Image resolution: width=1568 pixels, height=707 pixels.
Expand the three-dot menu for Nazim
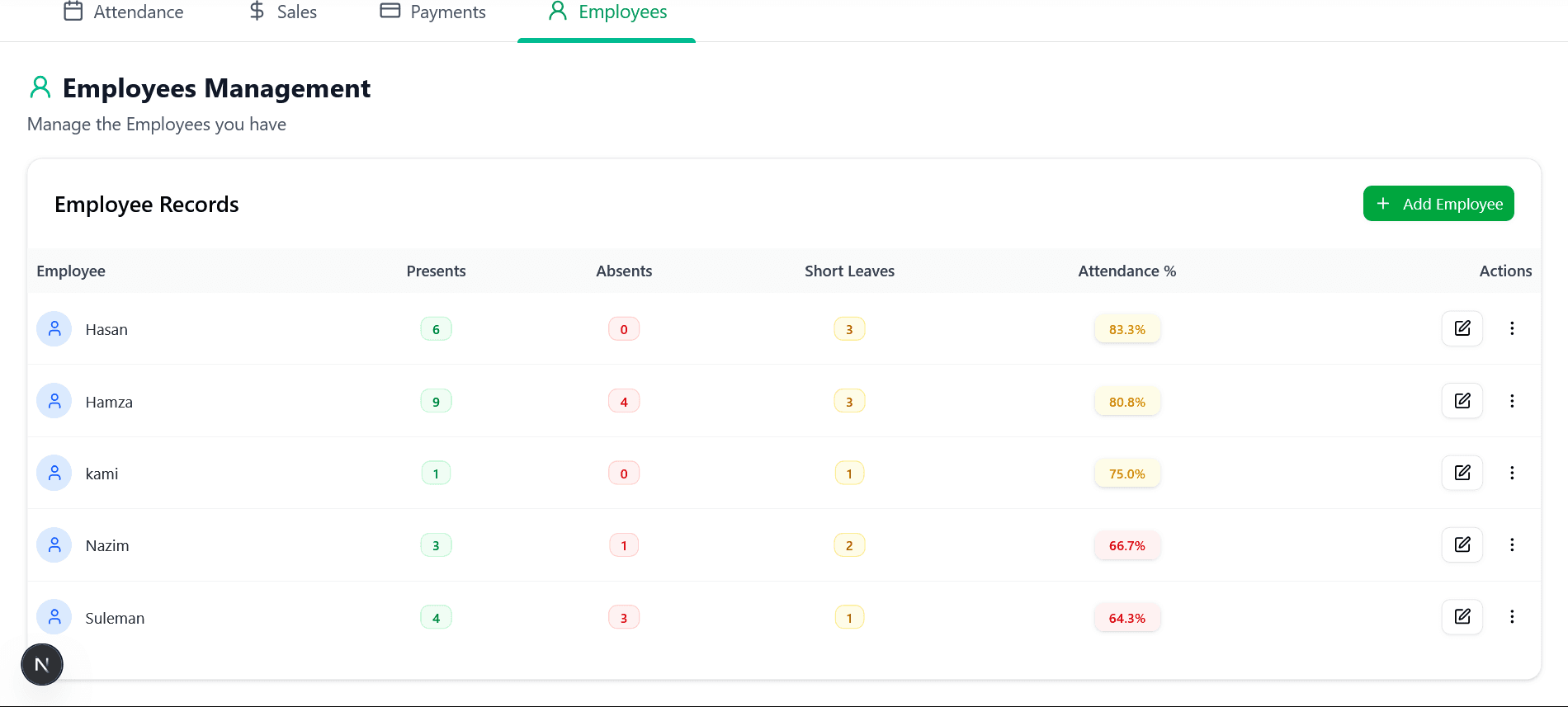click(x=1512, y=544)
